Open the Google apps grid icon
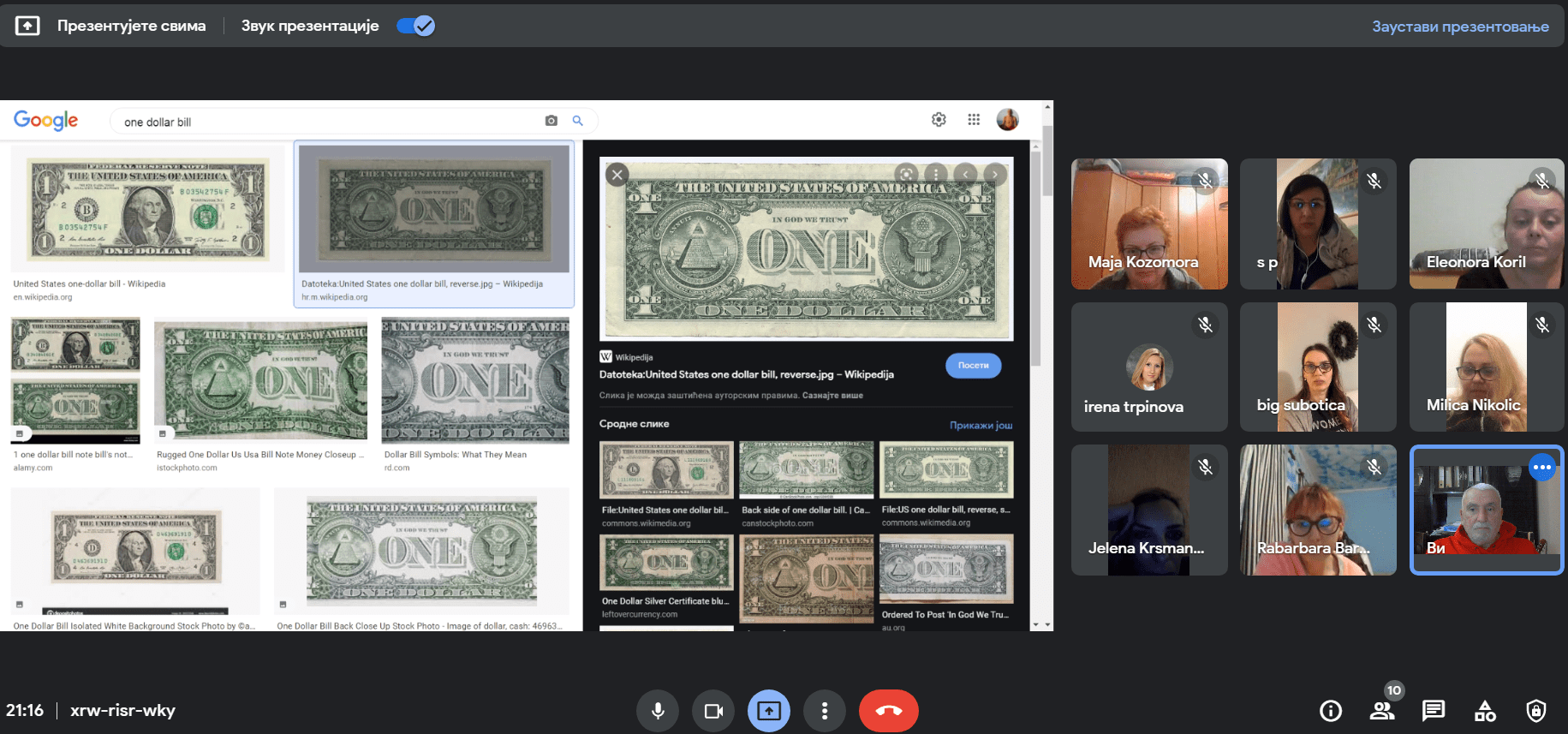The height and width of the screenshot is (734, 1568). (974, 120)
